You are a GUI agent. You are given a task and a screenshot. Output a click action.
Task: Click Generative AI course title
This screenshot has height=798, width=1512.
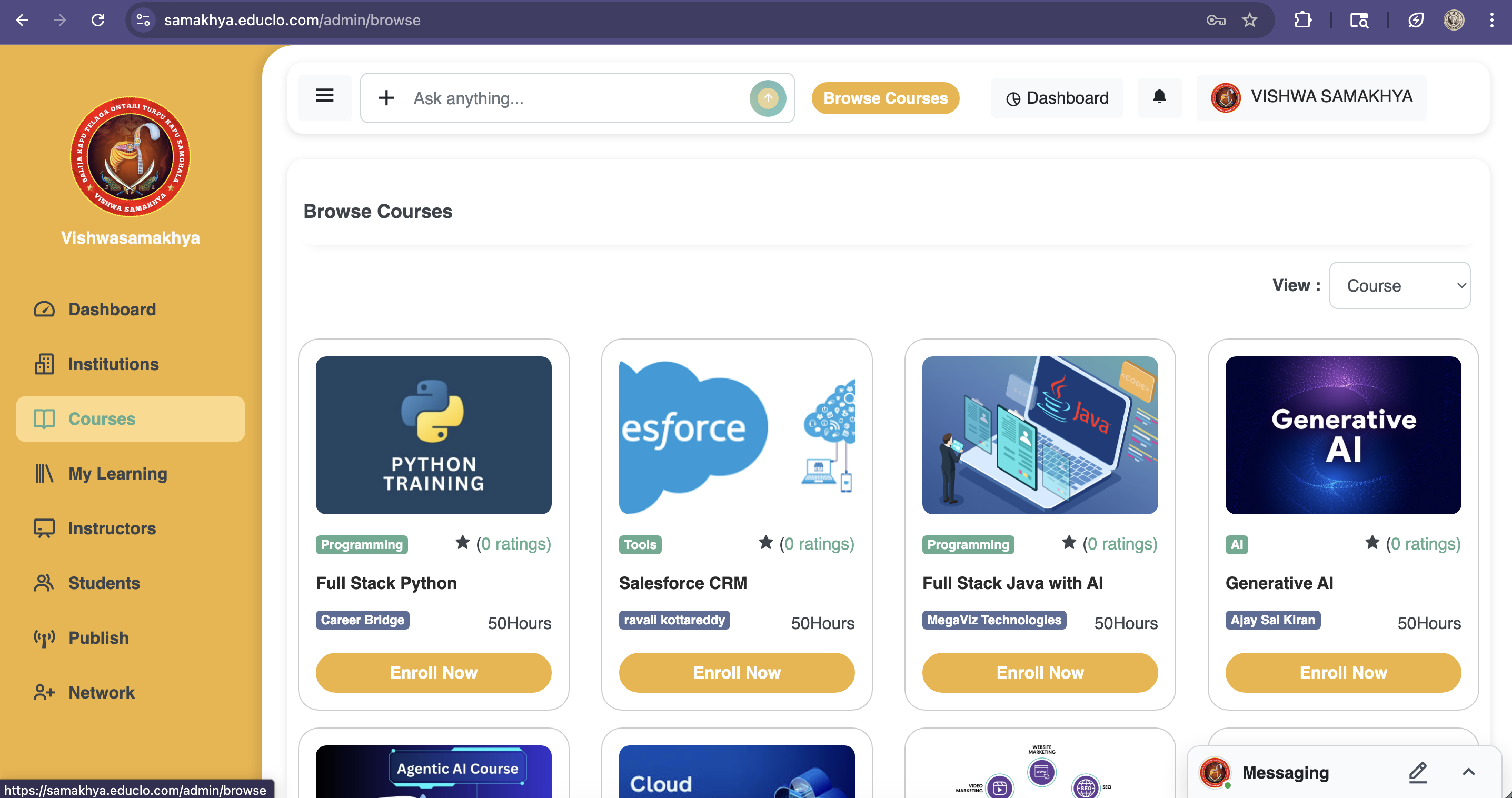coord(1279,583)
